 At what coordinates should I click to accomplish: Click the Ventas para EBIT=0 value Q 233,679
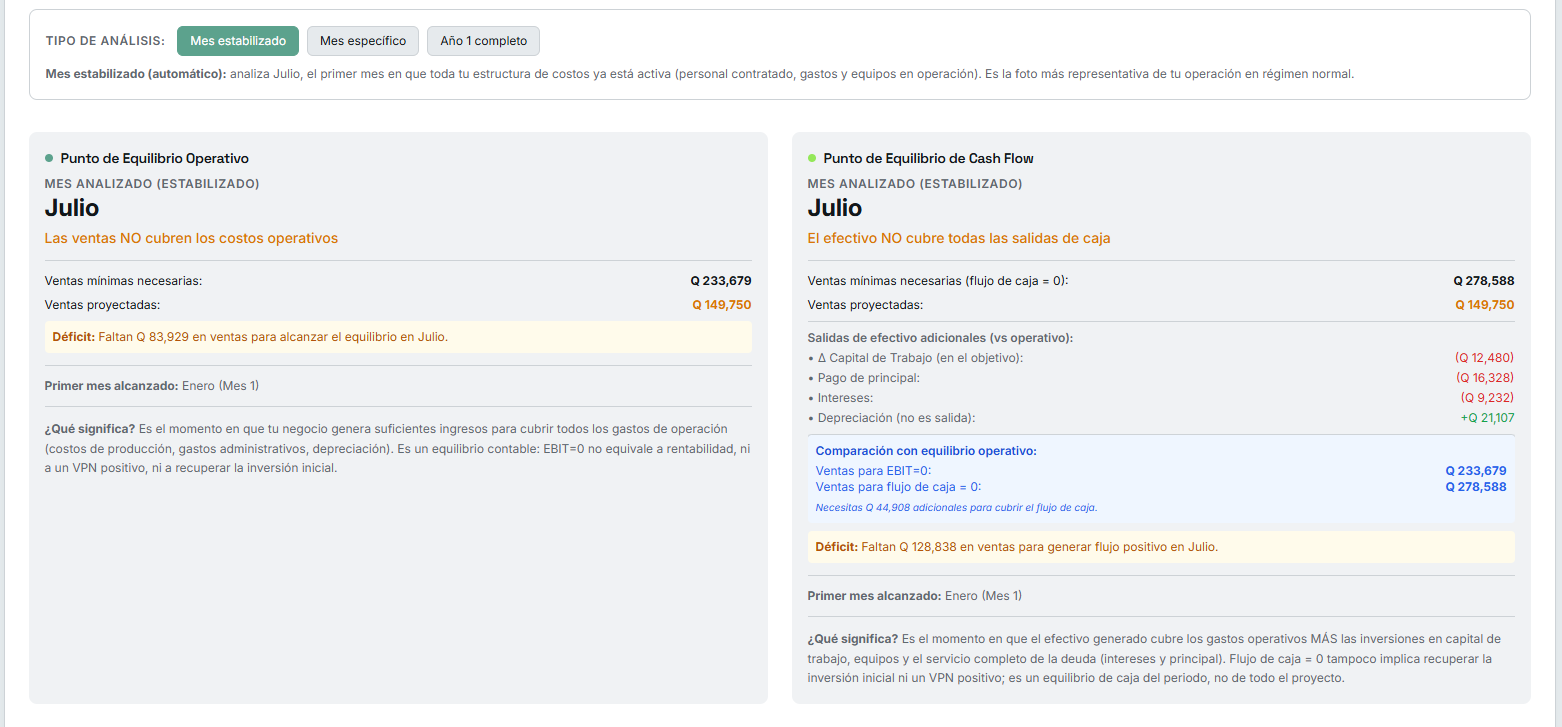pos(1476,471)
